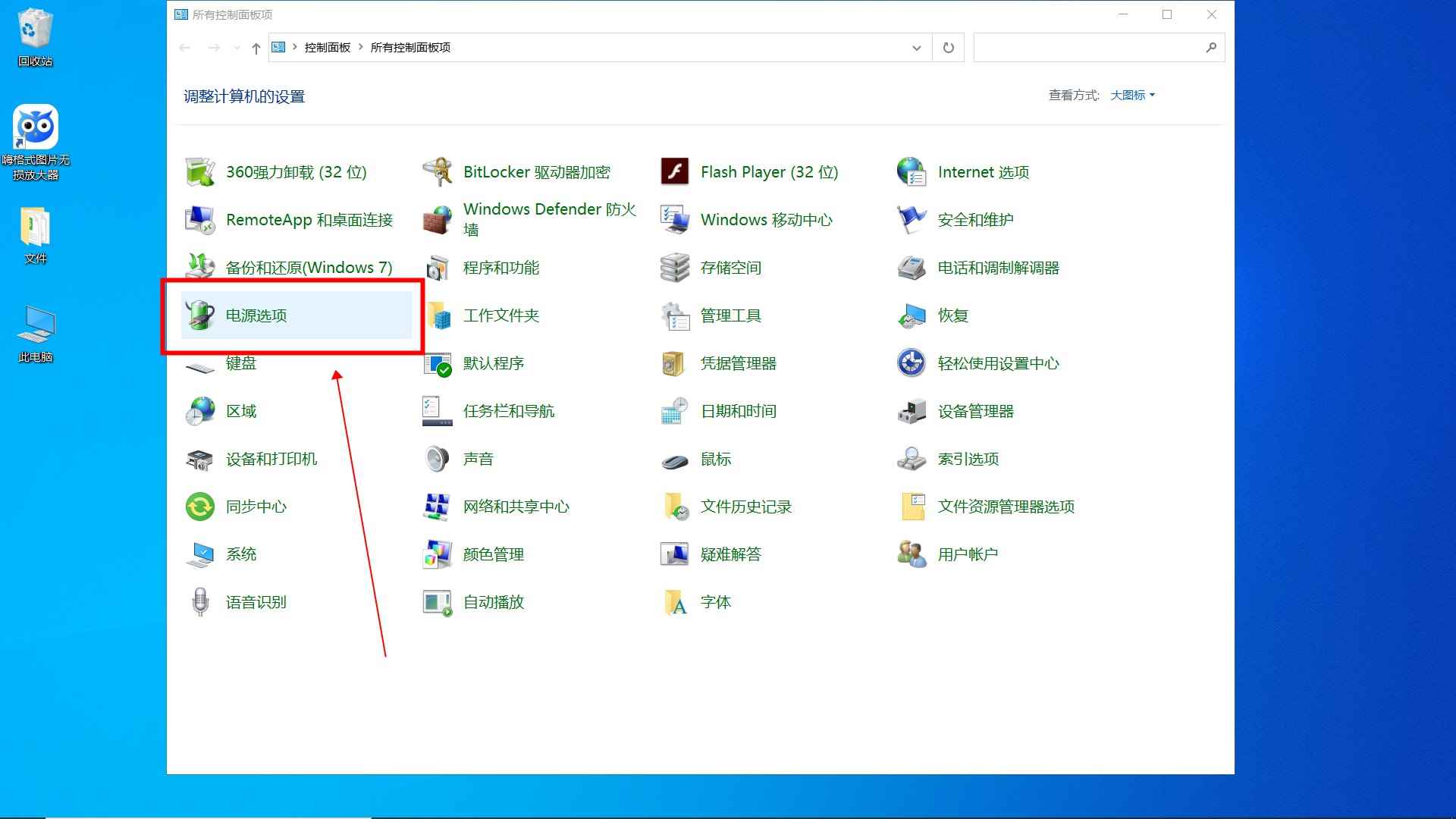Click the 语音识别 link text

256,602
